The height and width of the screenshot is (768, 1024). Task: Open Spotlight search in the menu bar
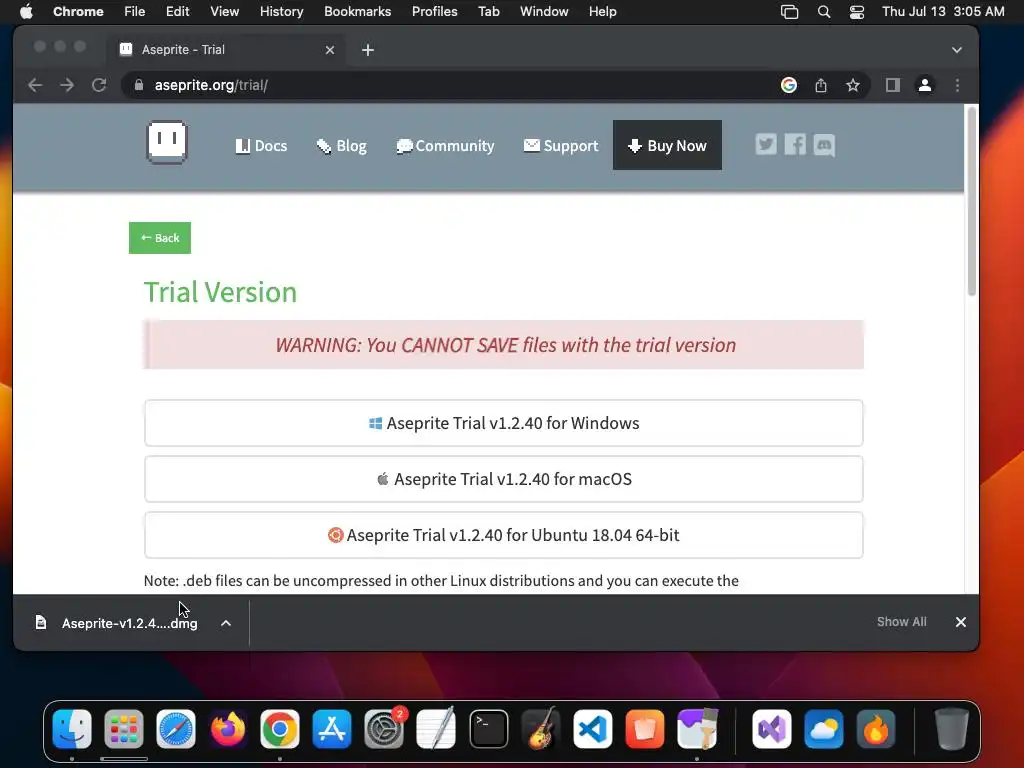tap(824, 12)
